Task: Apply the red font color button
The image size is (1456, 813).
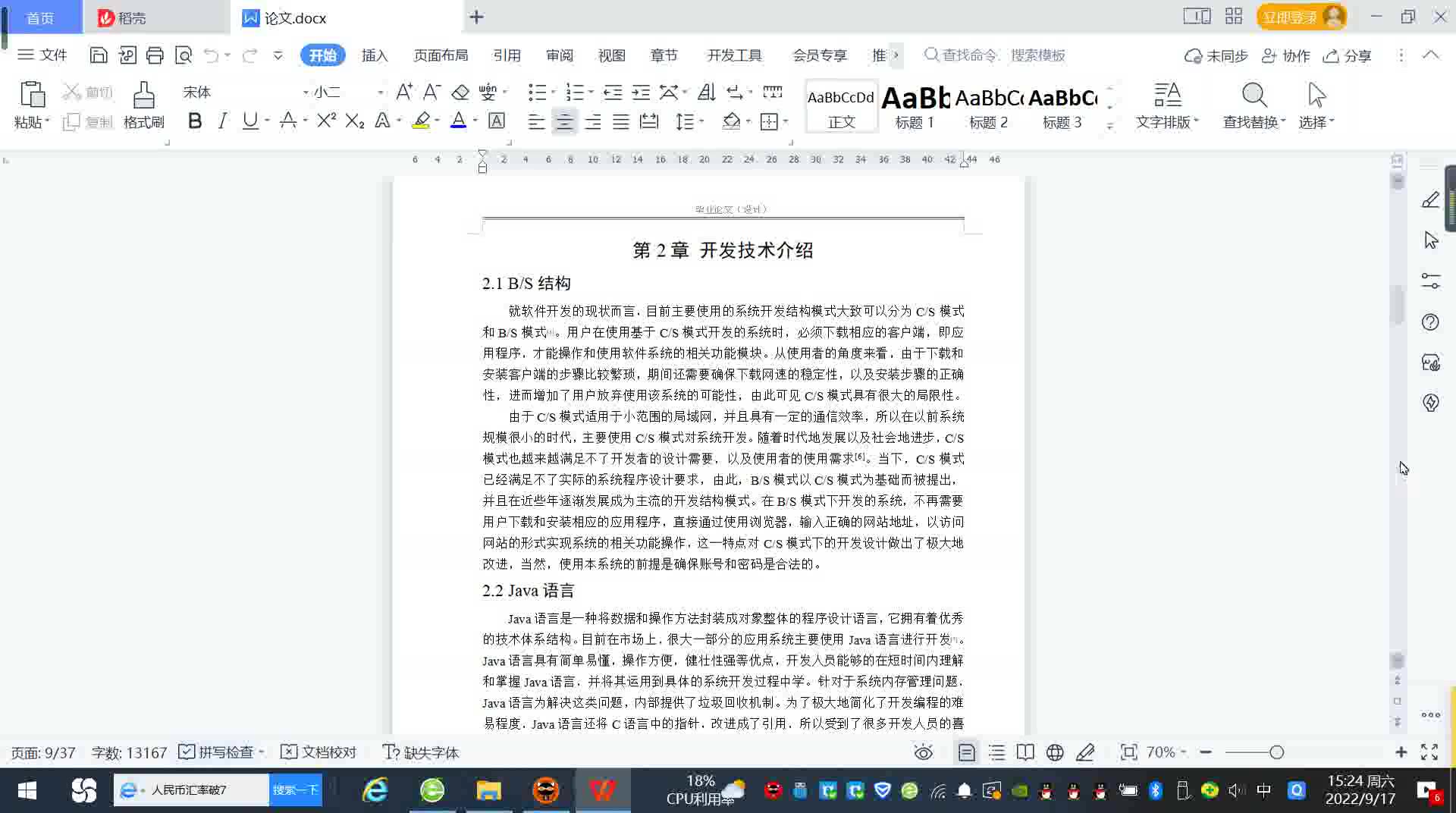Action: pos(458,121)
